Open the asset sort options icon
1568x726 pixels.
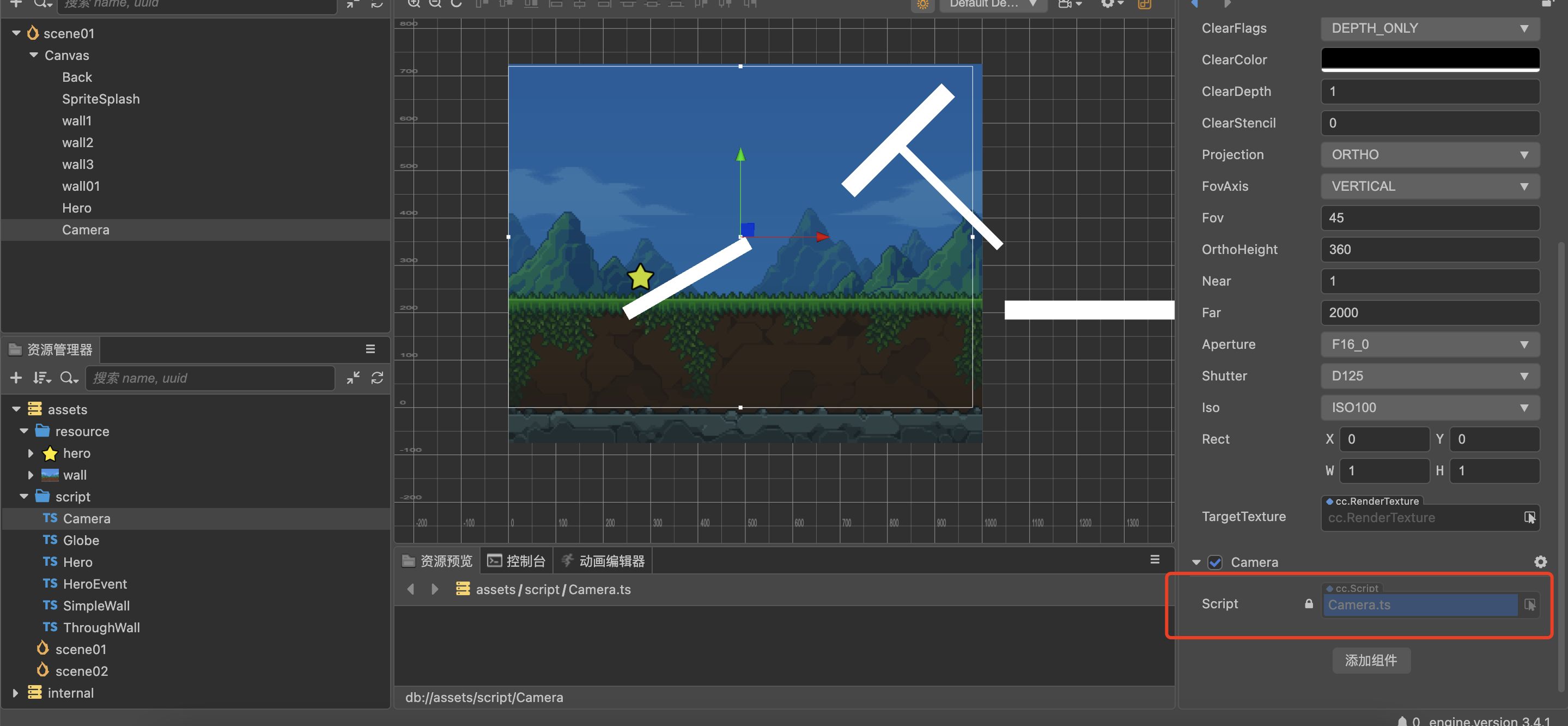pos(41,378)
